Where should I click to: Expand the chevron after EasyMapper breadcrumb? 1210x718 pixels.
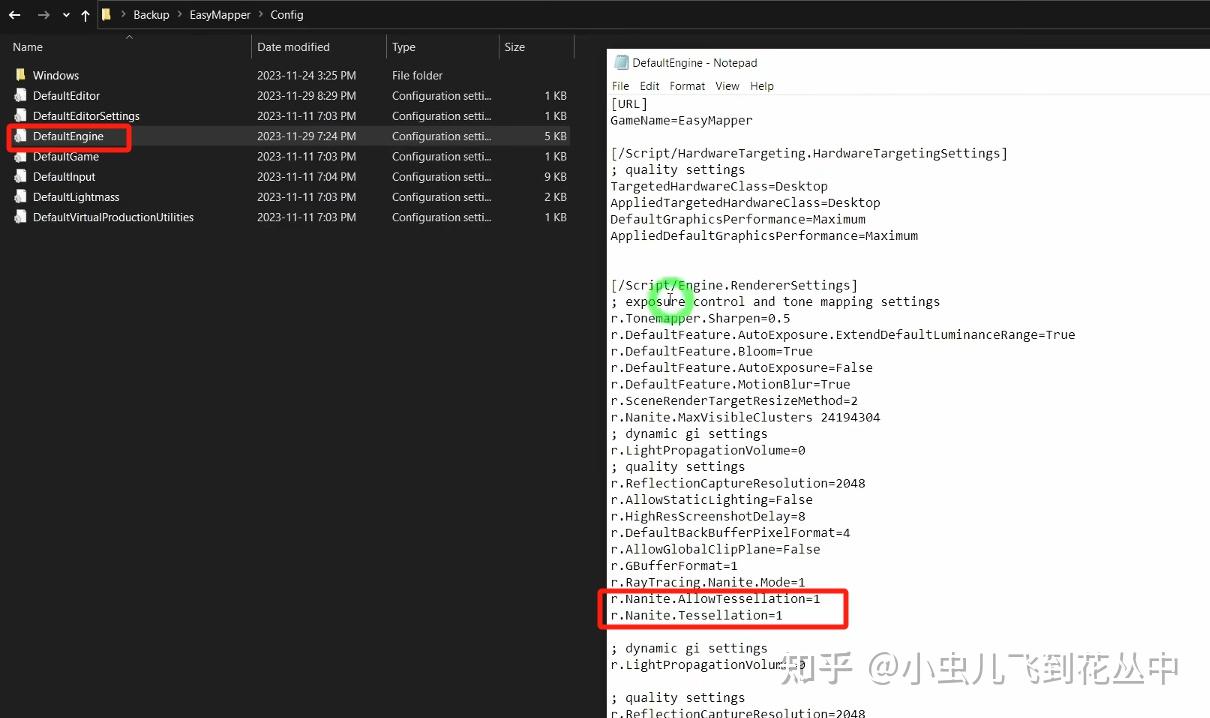click(262, 14)
